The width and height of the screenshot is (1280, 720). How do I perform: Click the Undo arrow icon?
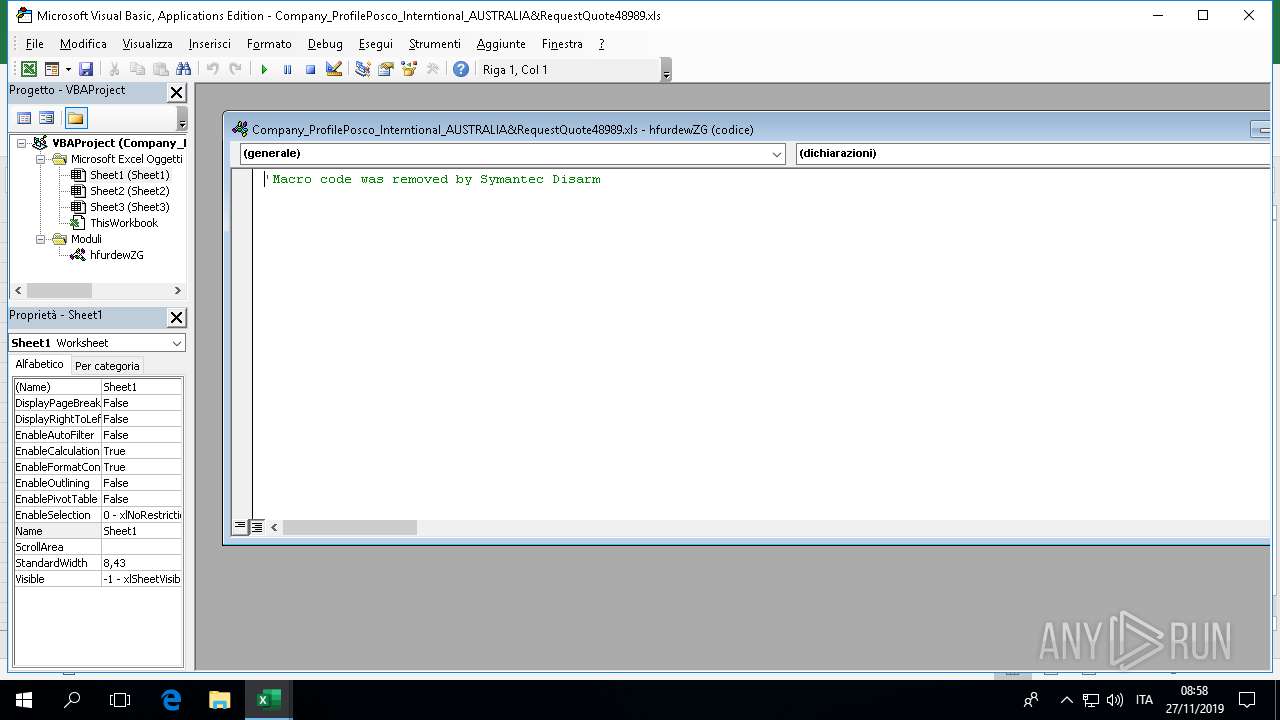coord(212,69)
